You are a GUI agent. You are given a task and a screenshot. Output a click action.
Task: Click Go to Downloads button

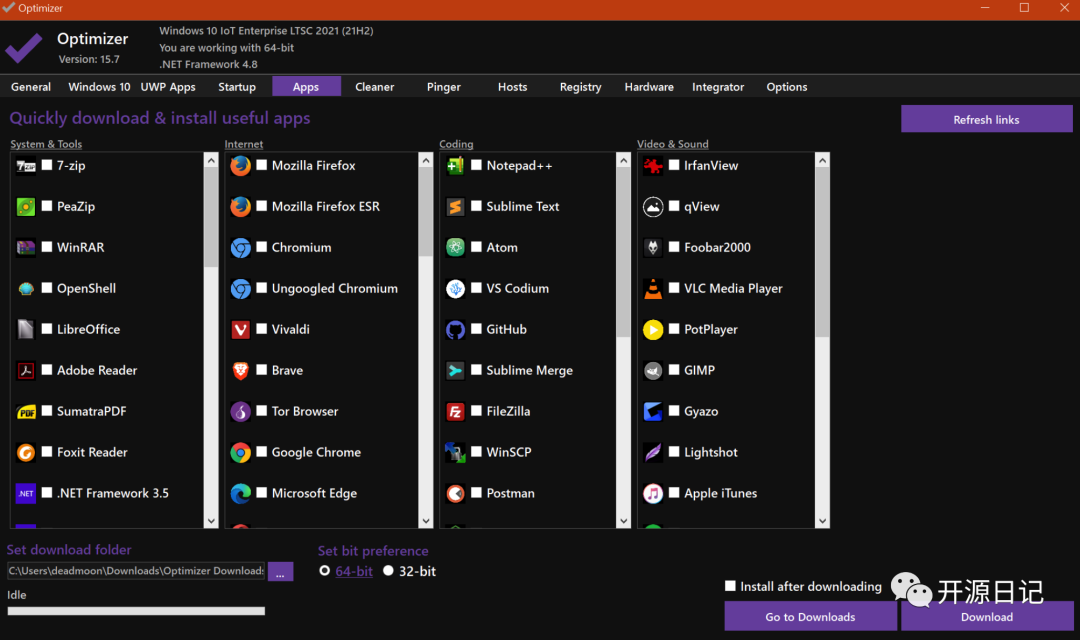click(810, 617)
